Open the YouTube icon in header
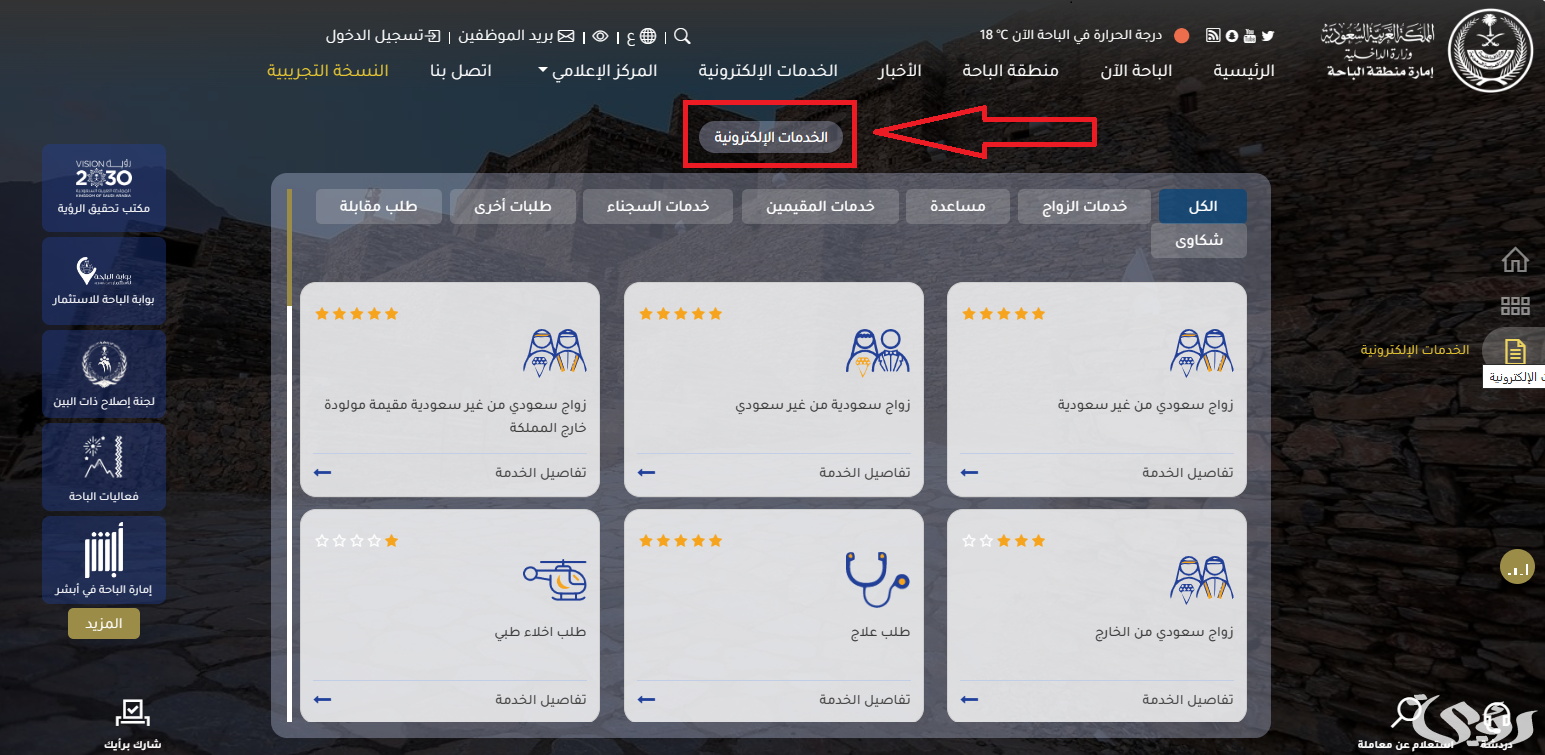The height and width of the screenshot is (755, 1545). (x=1250, y=35)
